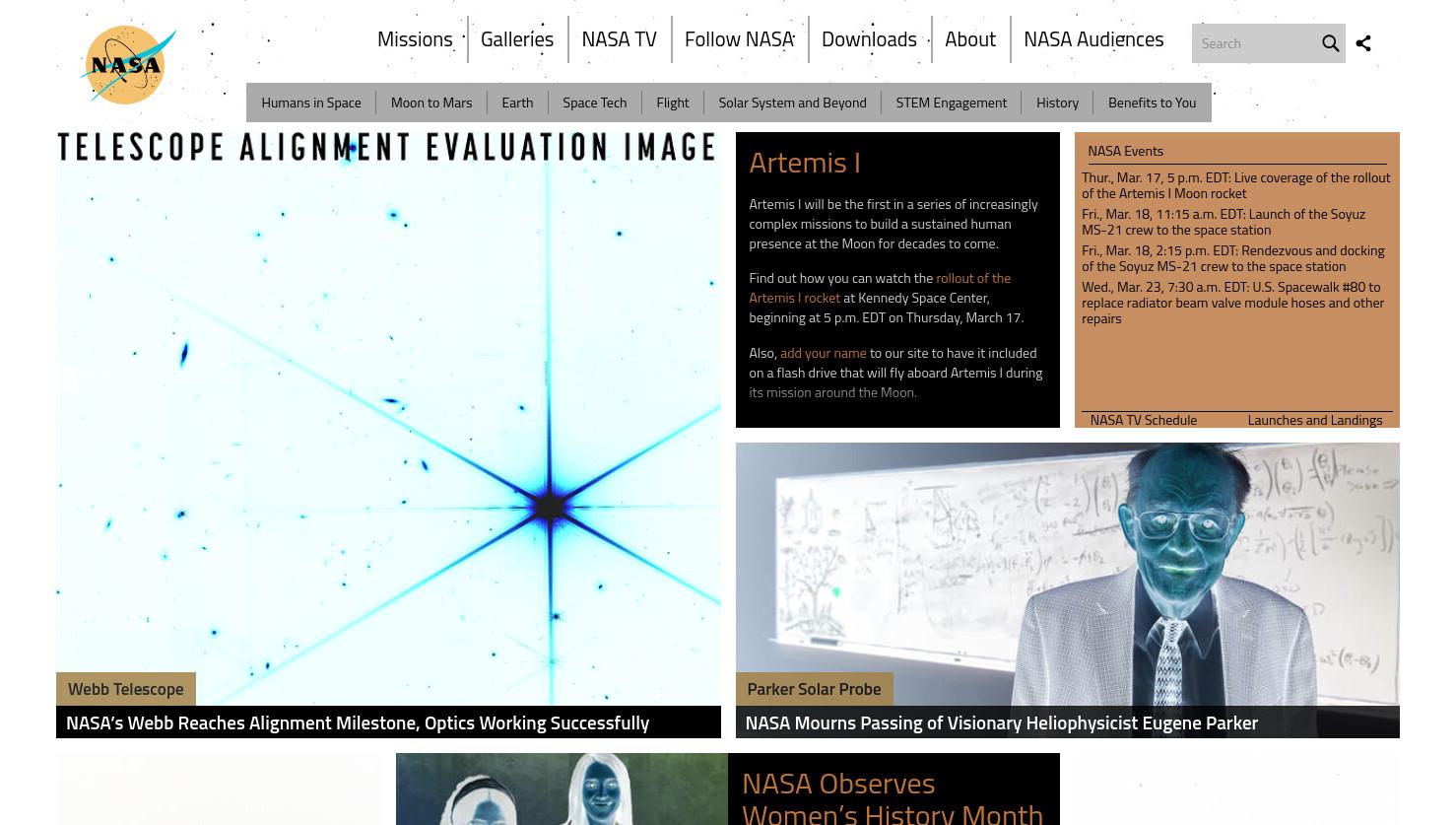
Task: Open the share icon
Action: coord(1363,43)
